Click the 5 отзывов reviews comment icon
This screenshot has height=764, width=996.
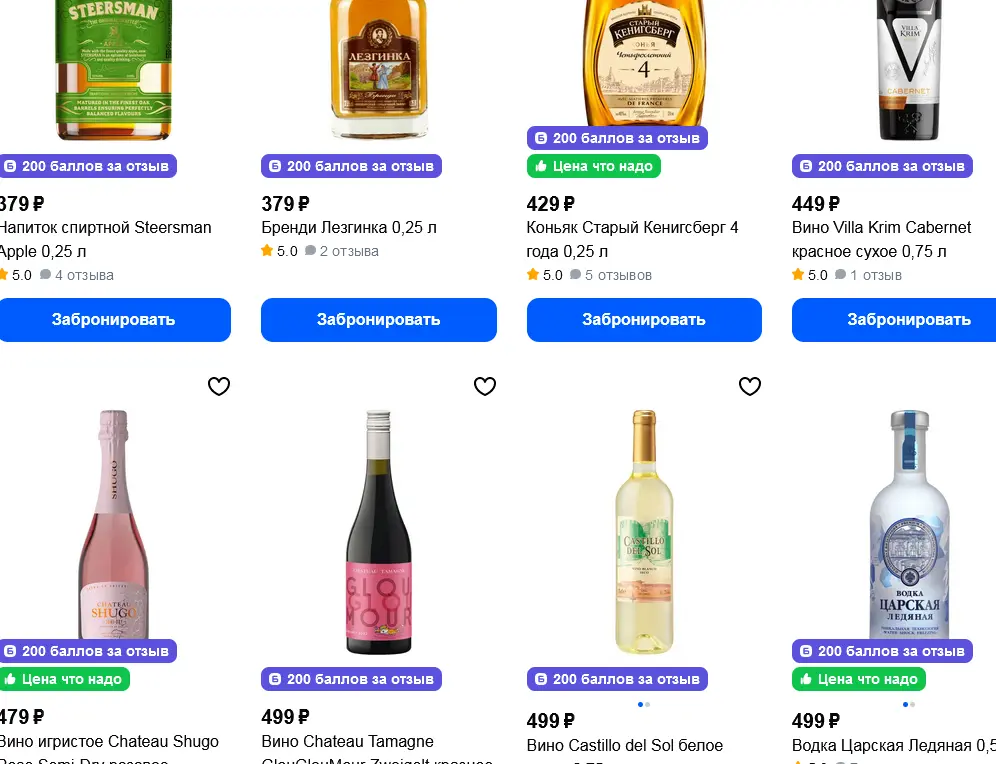576,275
